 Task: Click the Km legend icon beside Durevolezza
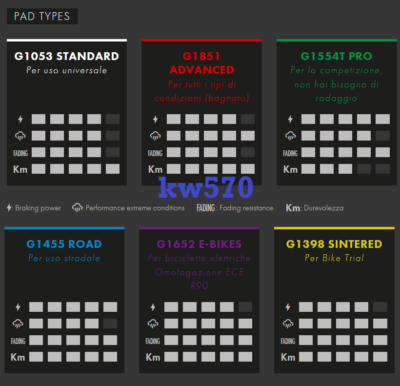pyautogui.click(x=293, y=208)
